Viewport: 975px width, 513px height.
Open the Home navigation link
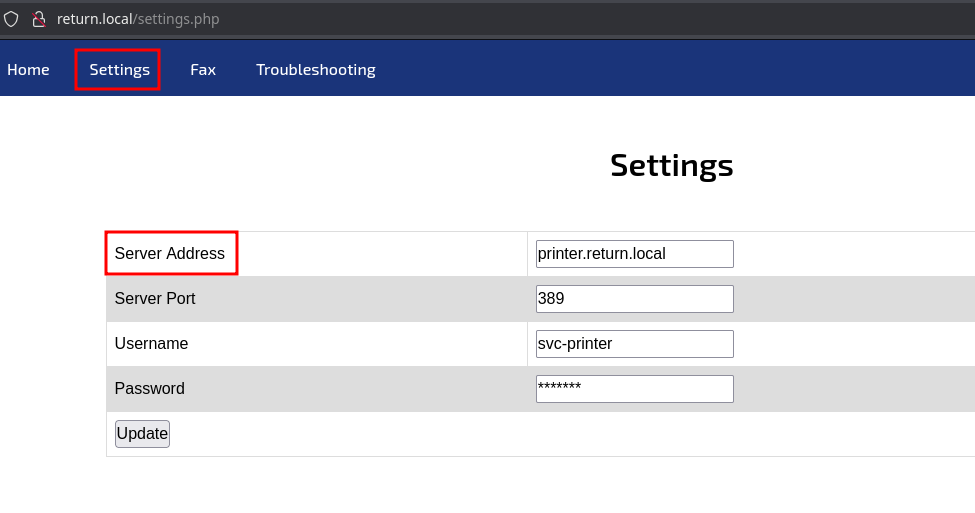point(28,70)
